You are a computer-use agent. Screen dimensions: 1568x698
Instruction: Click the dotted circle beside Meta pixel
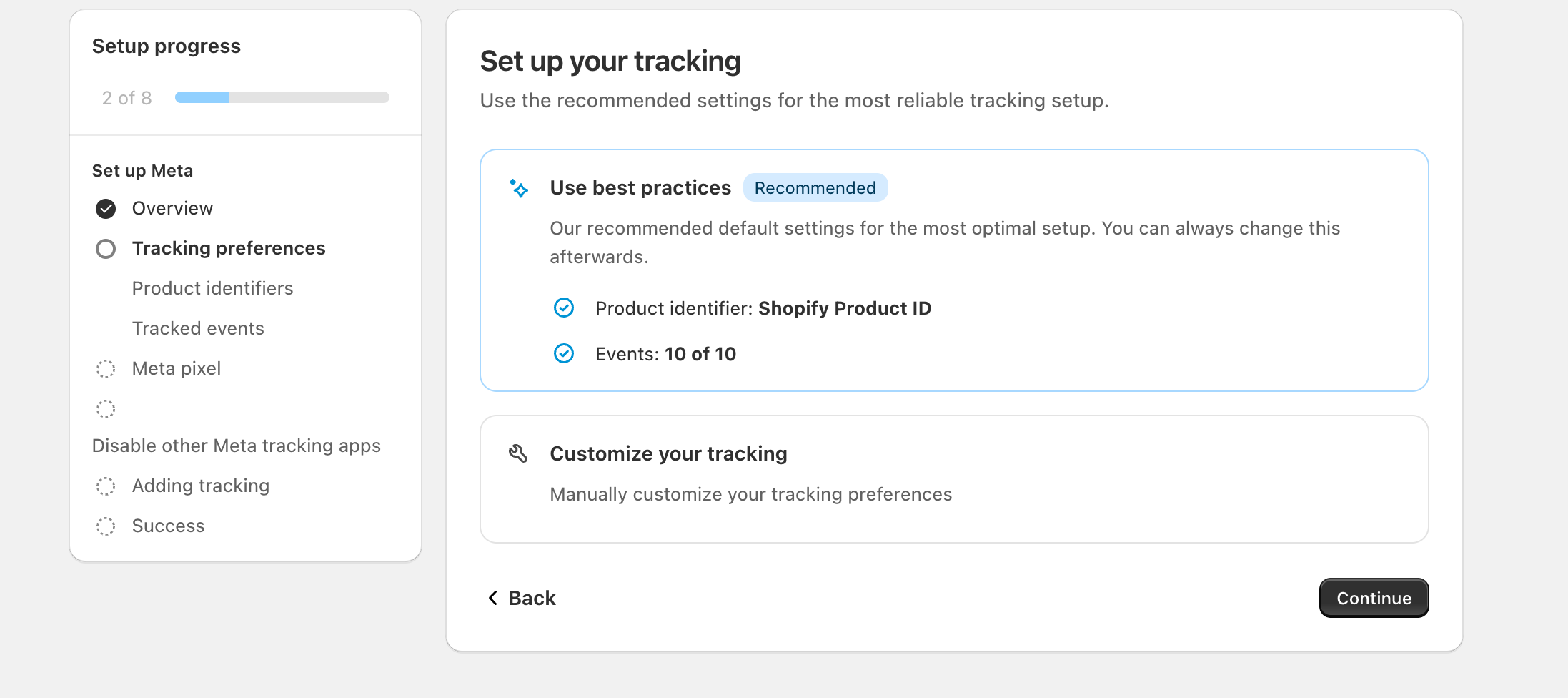point(106,369)
